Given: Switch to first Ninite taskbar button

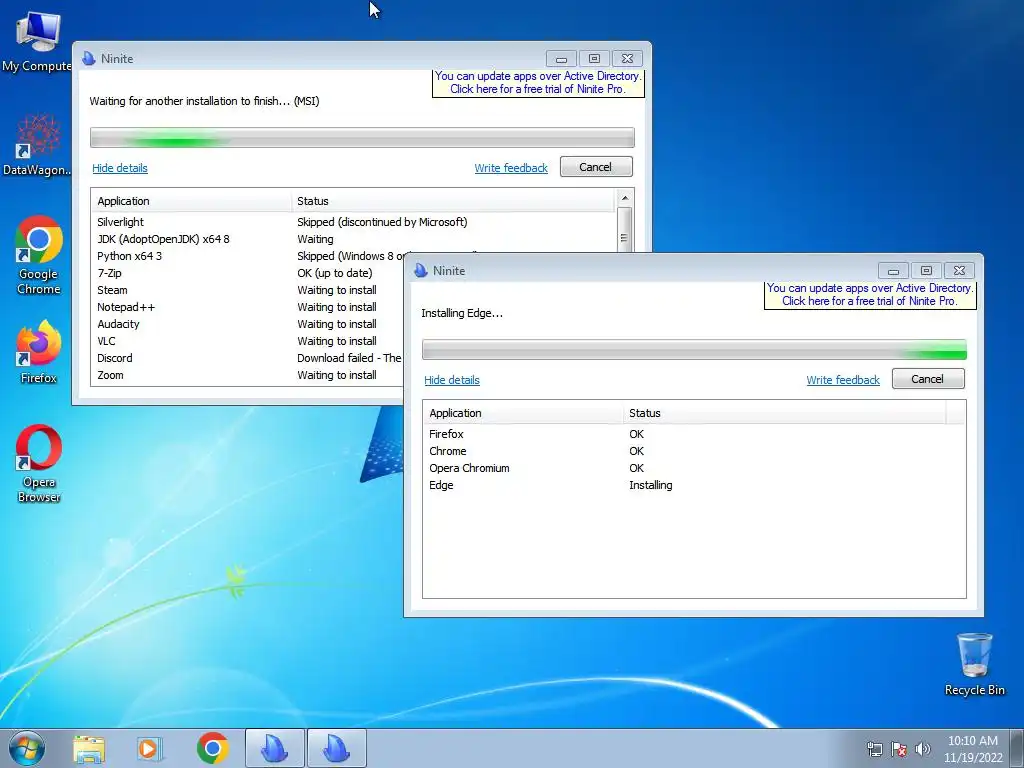Looking at the screenshot, I should point(275,748).
